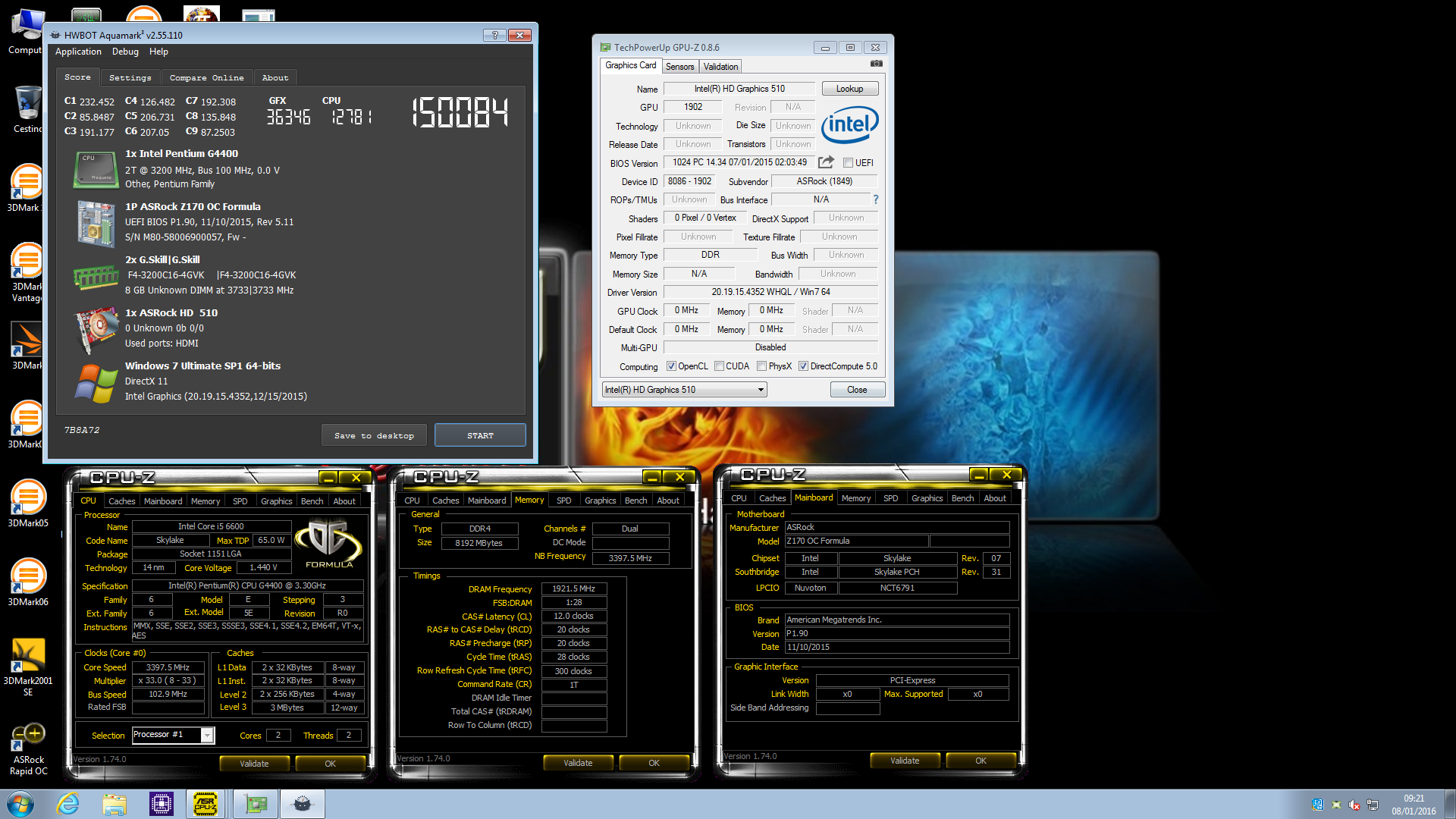The height and width of the screenshot is (819, 1456).
Task: Click OK in CPU-Z Memory window
Action: (x=654, y=763)
